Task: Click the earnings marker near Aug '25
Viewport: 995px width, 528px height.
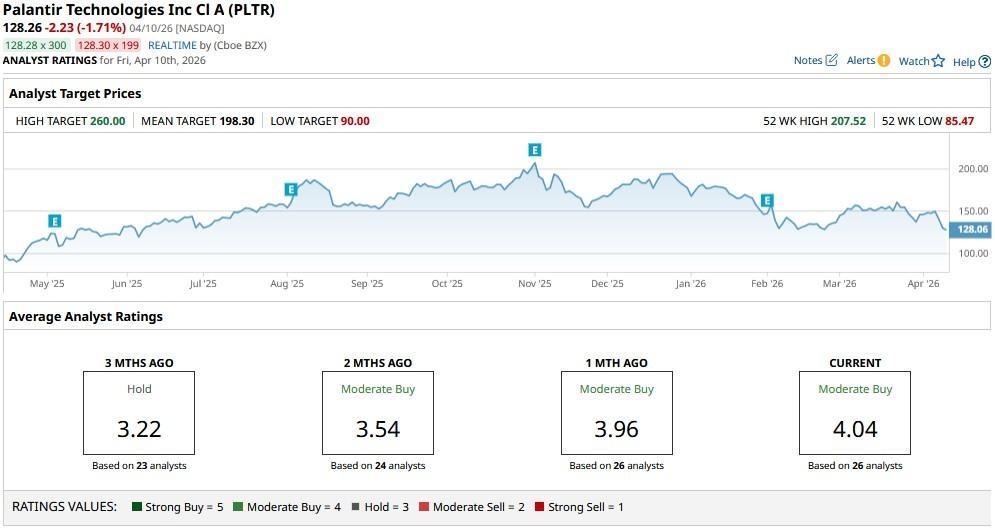Action: (291, 189)
